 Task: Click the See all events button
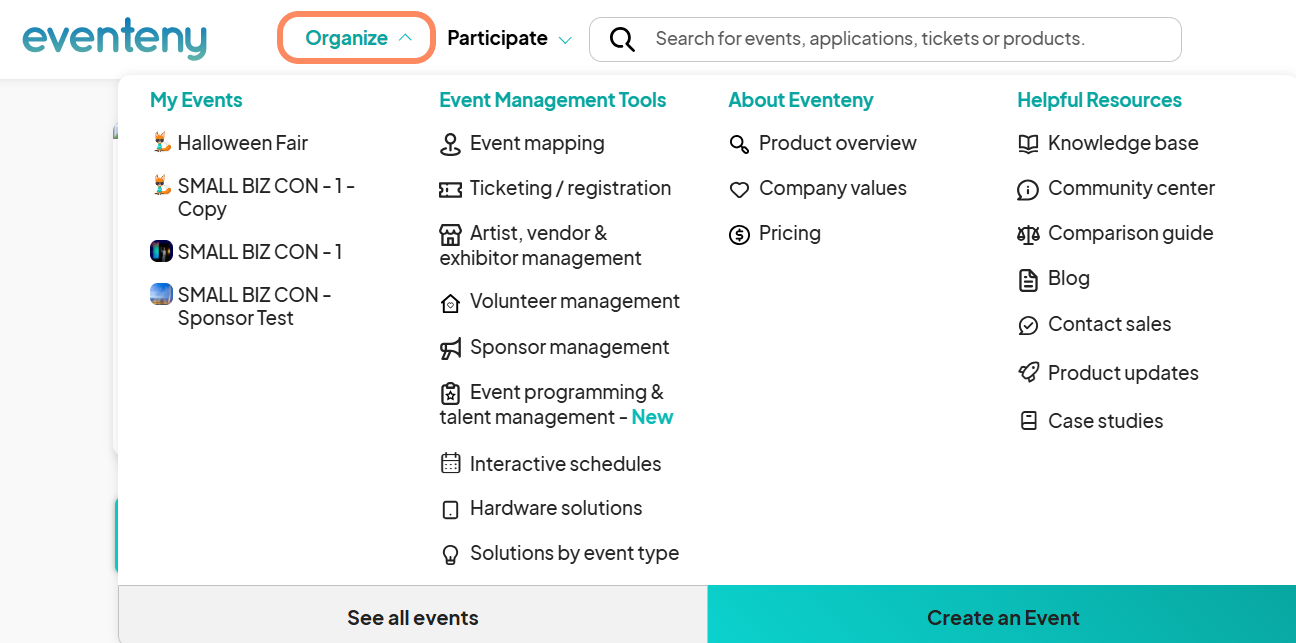(412, 617)
